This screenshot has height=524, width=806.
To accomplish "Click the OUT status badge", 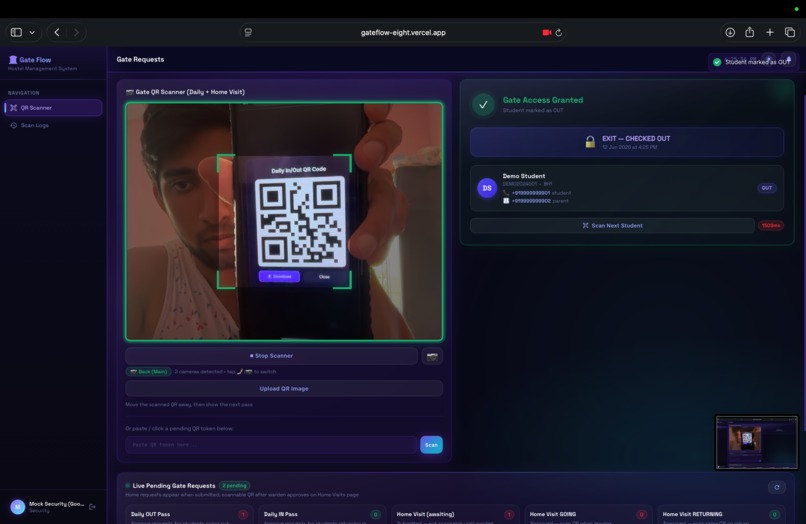I will (x=766, y=188).
